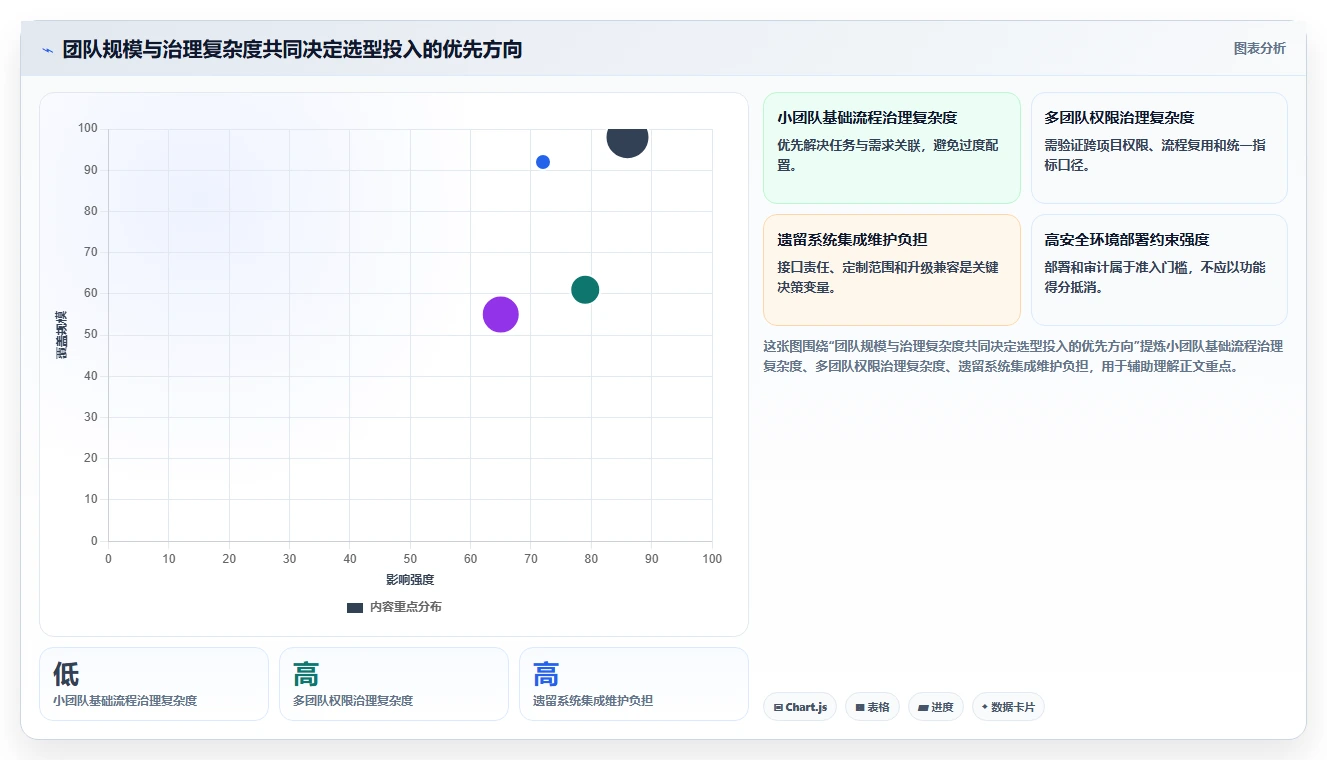Toggle the 内容重点分布 legend swatch
Image resolution: width=1327 pixels, height=760 pixels.
355,607
